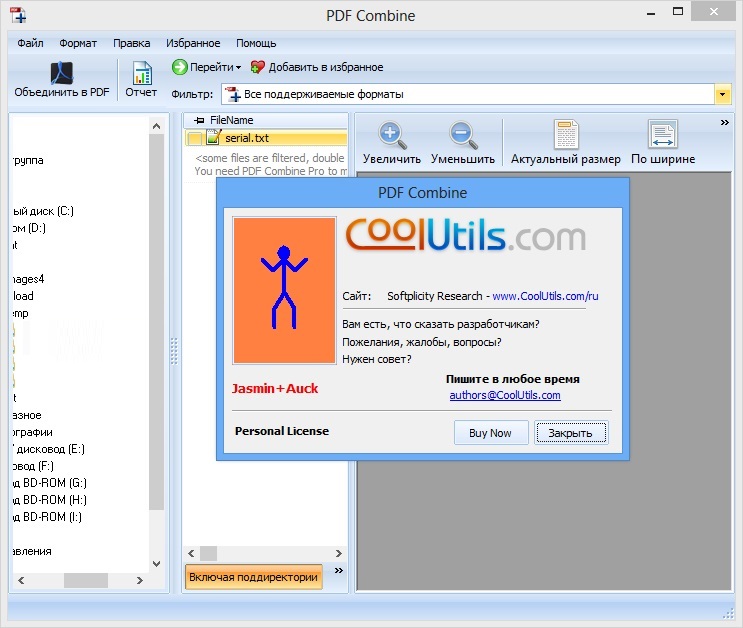Click the authors@CoolUtils.com email link
The height and width of the screenshot is (628, 743).
[505, 395]
